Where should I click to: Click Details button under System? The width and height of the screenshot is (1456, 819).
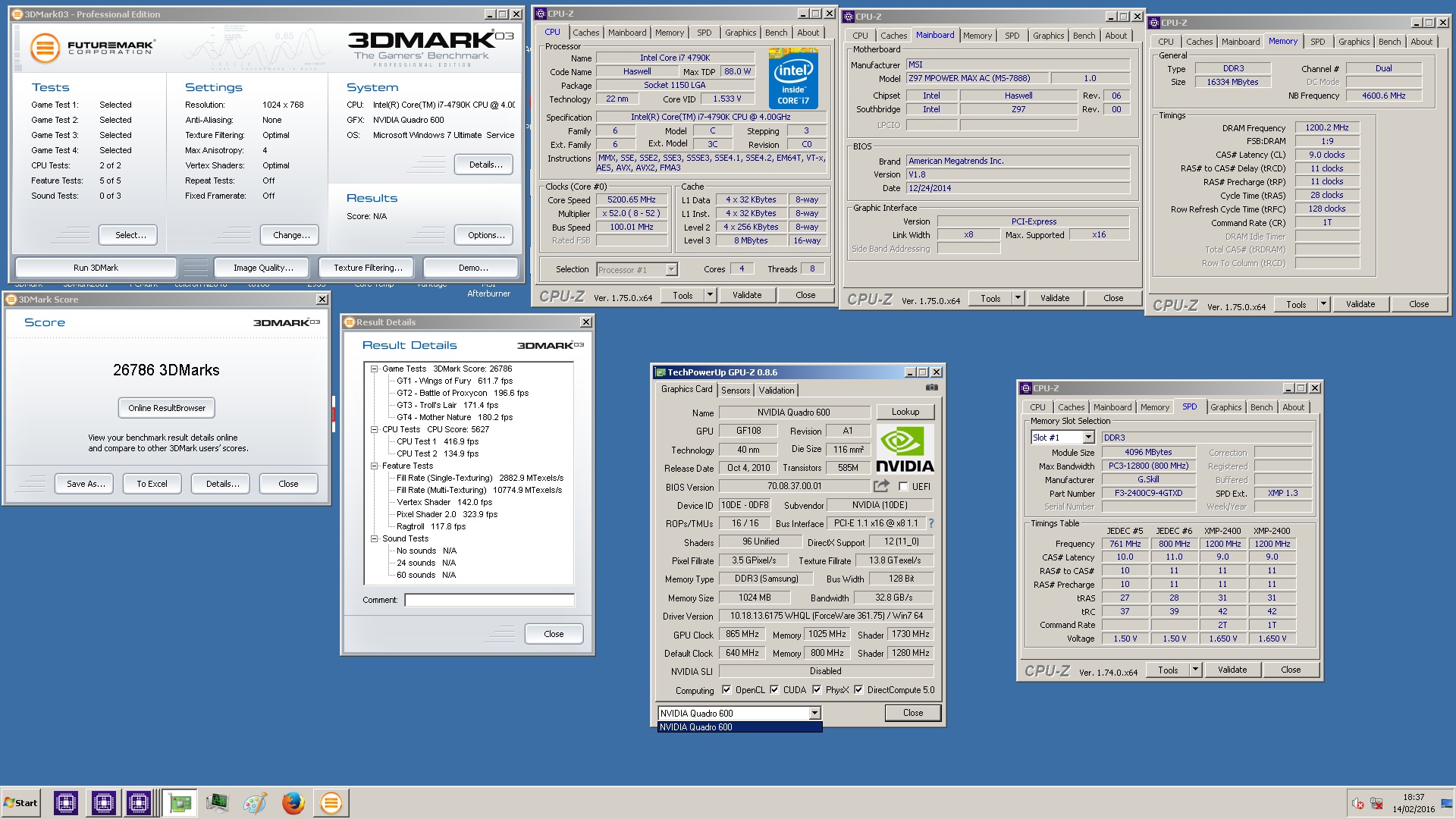coord(485,165)
